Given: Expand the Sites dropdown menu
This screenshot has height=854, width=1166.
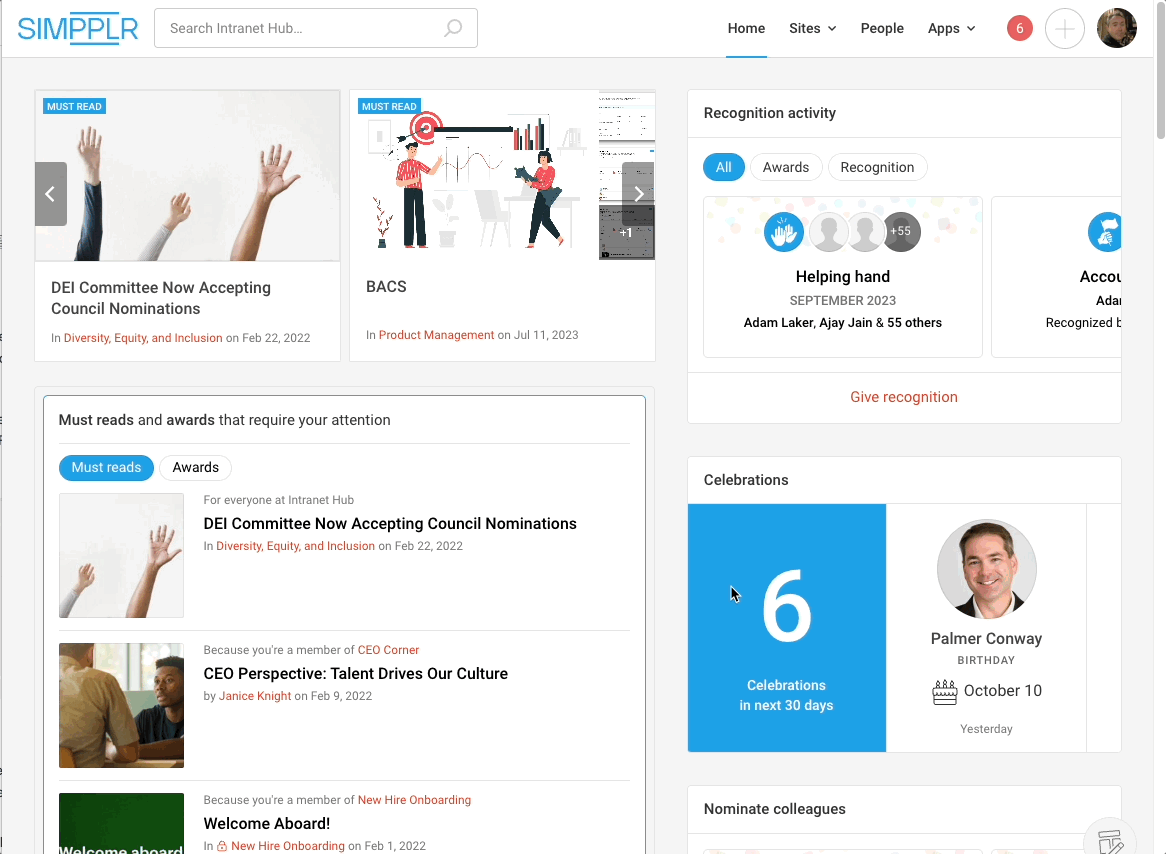Looking at the screenshot, I should pos(812,28).
